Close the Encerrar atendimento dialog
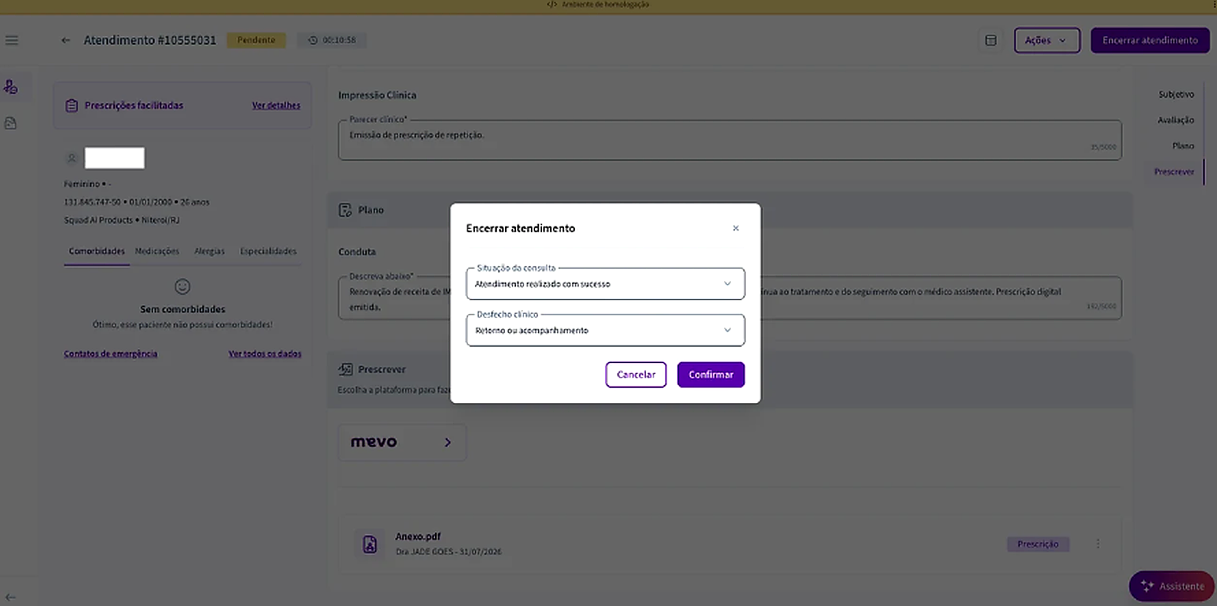Image resolution: width=1217 pixels, height=606 pixels. (x=736, y=228)
